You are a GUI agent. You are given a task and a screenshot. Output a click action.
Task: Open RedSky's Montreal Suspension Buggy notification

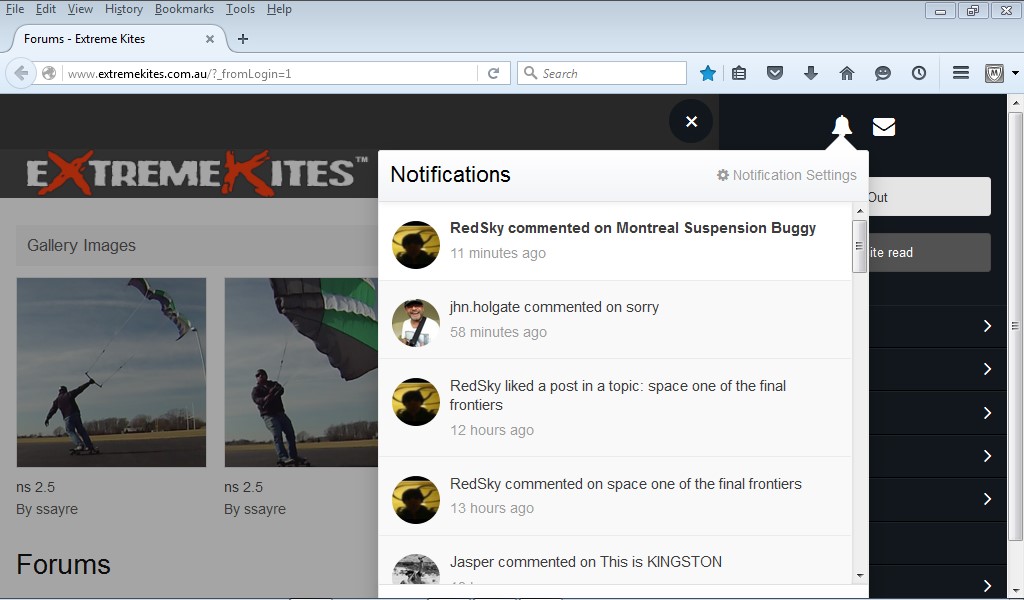[632, 228]
